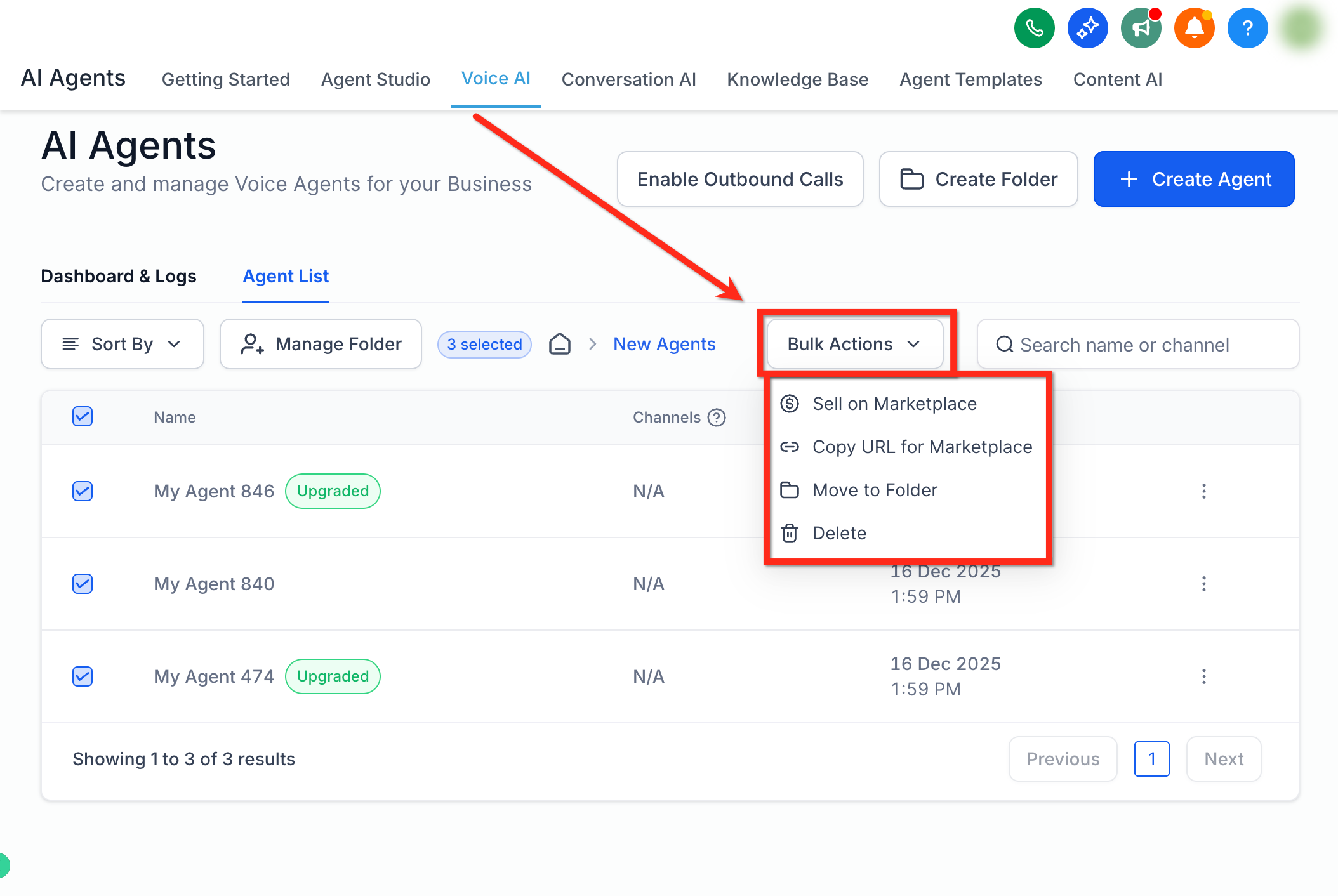The width and height of the screenshot is (1338, 896).
Task: Focus the Search name or channel field
Action: [1138, 344]
